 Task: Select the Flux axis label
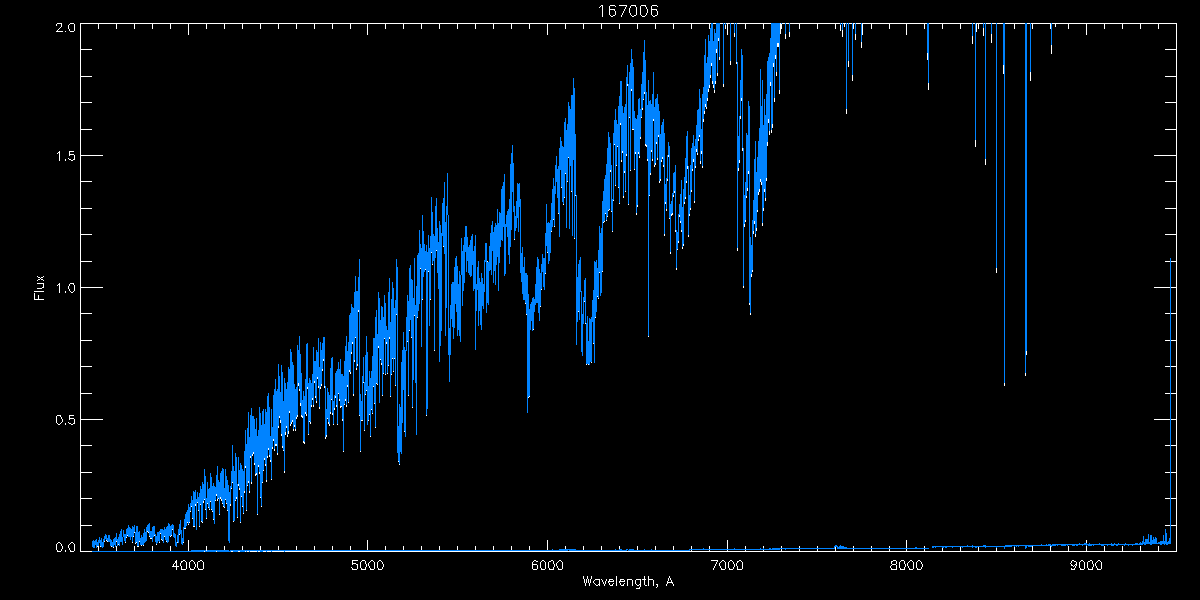[40, 288]
